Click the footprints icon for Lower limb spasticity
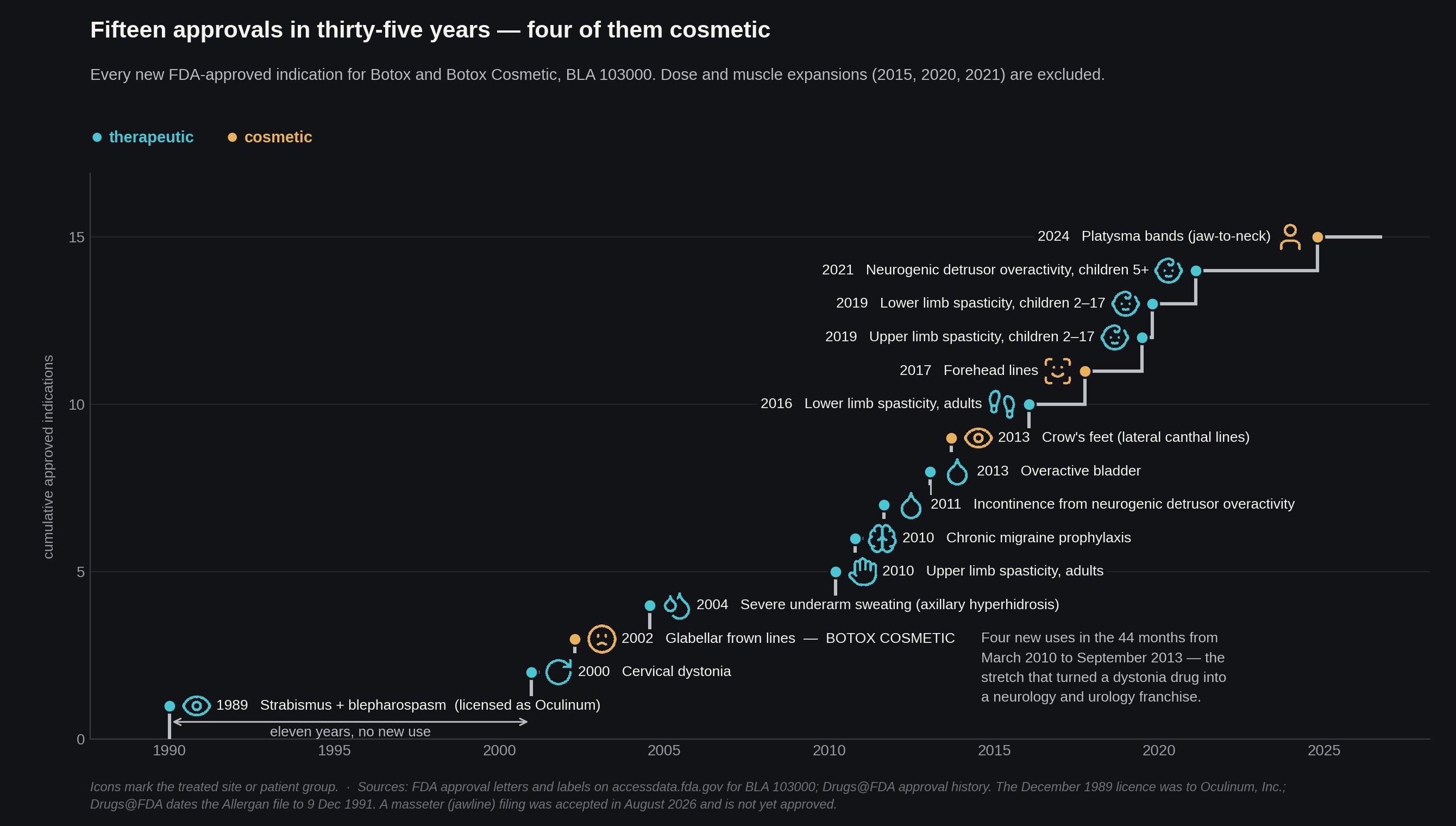The height and width of the screenshot is (826, 1456). [x=1002, y=404]
